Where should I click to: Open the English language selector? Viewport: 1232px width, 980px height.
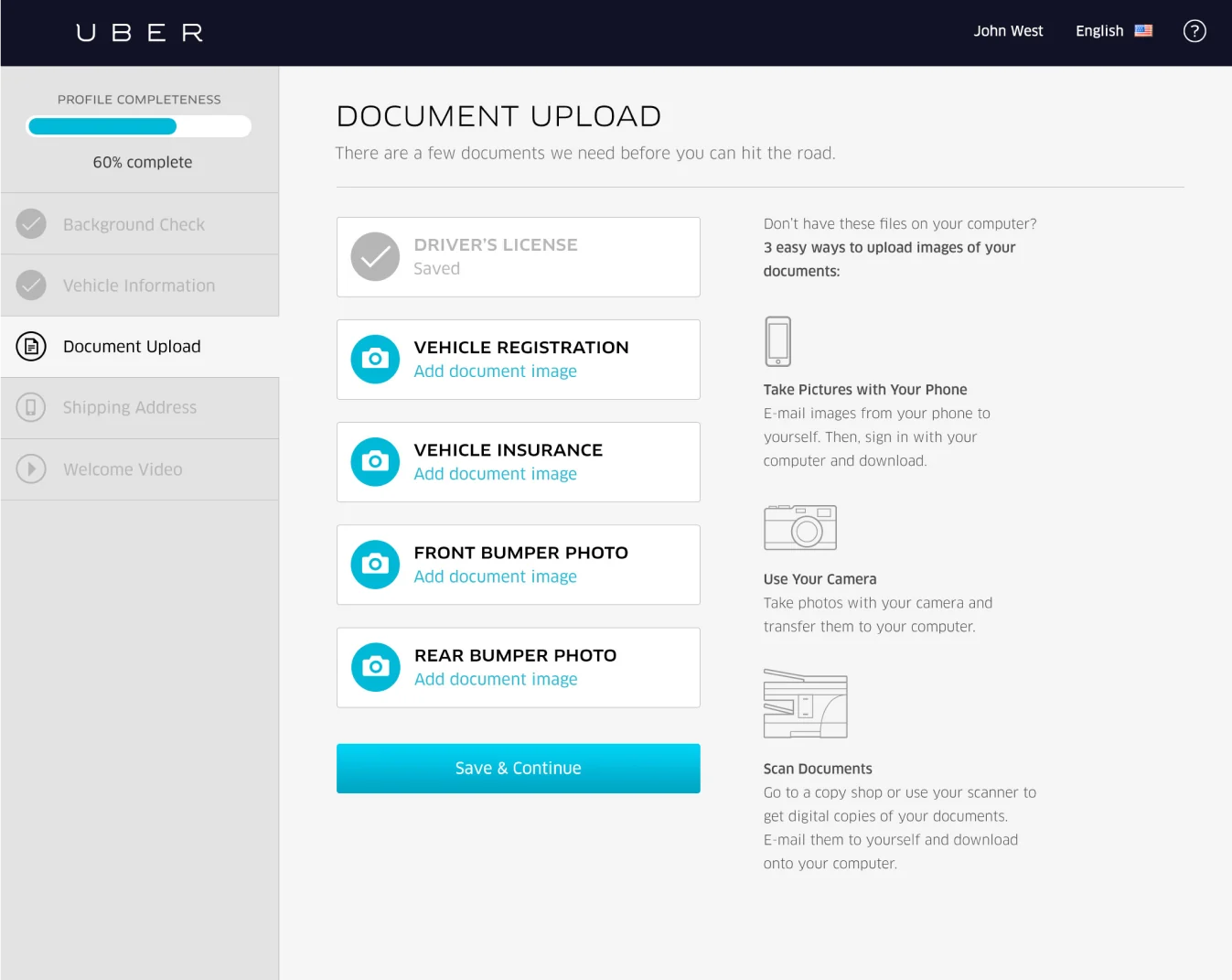pos(1114,31)
